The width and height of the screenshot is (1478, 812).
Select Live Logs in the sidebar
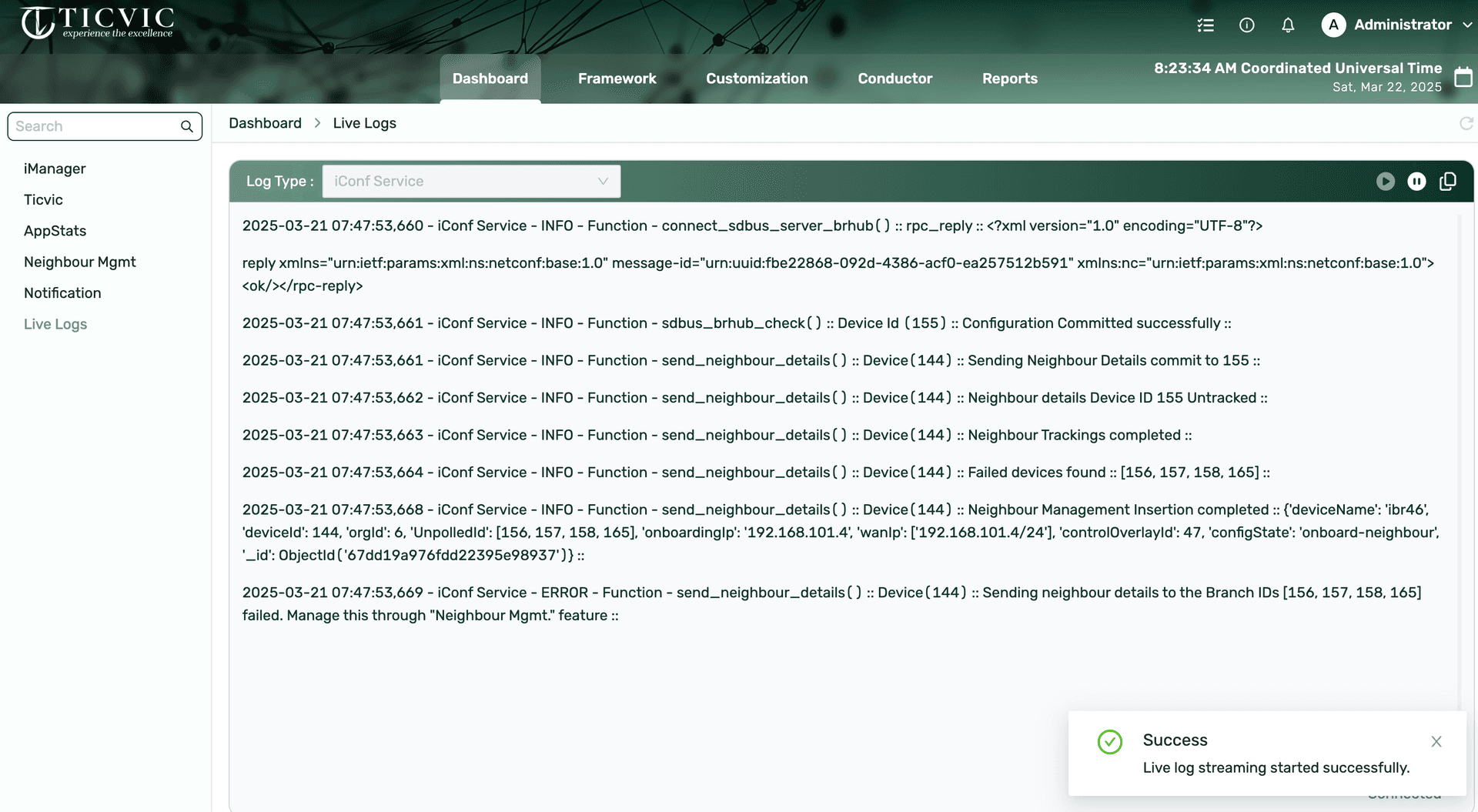click(55, 324)
